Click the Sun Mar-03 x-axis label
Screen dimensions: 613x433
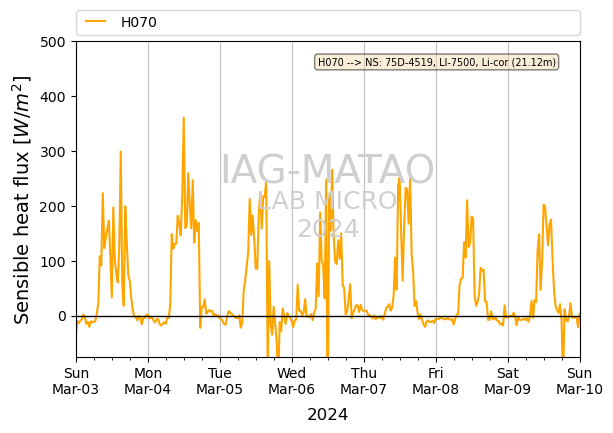[76, 381]
